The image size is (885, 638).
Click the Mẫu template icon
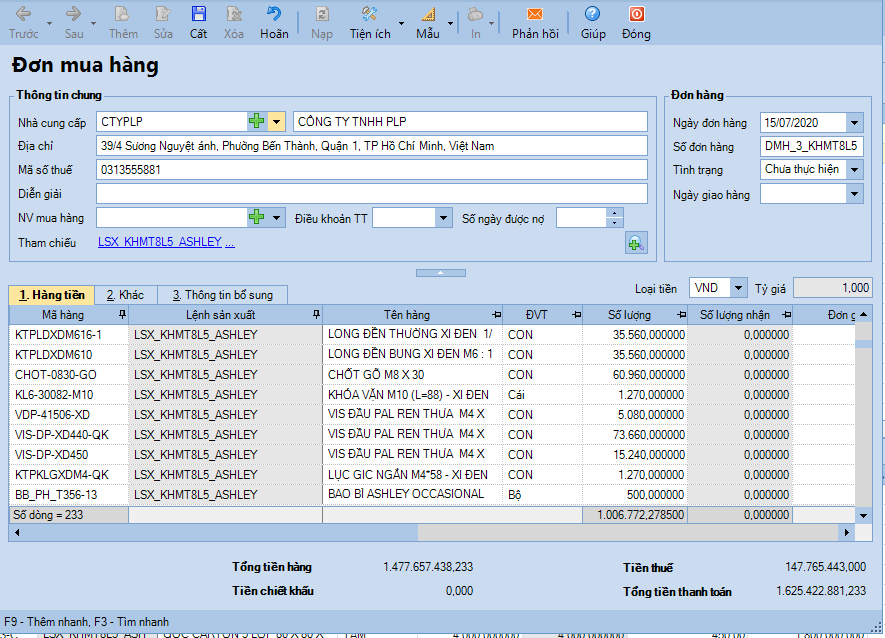tap(428, 15)
